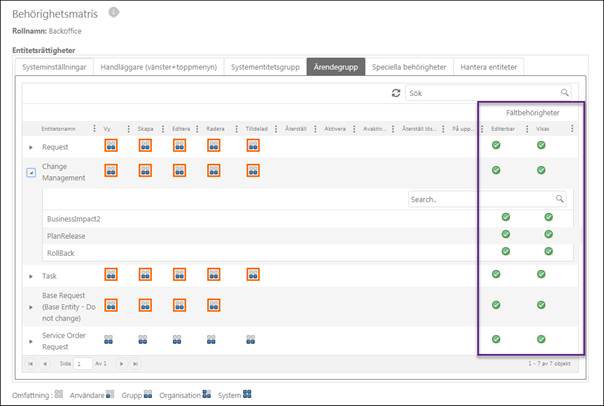Click the info icon next to Behörighetsmatris
This screenshot has width=604, height=406.
(113, 13)
